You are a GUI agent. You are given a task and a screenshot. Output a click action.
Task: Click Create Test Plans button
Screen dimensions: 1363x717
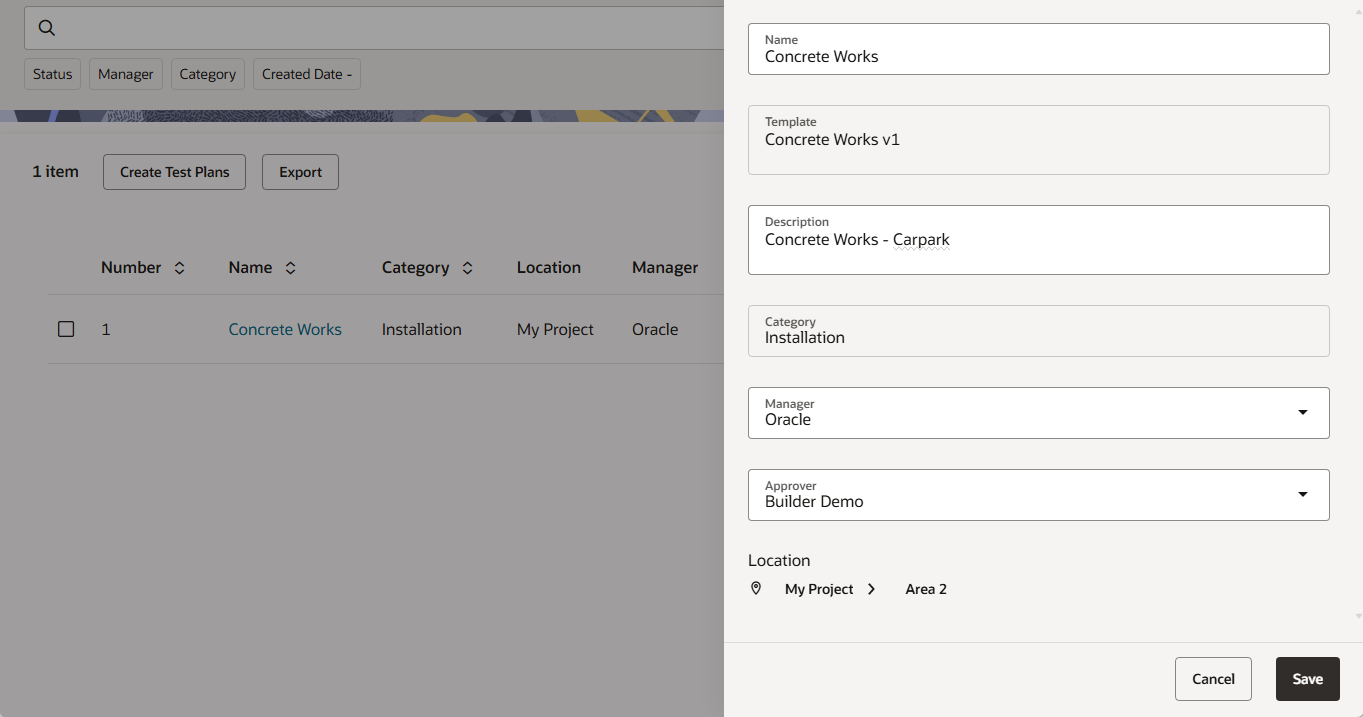pyautogui.click(x=174, y=172)
